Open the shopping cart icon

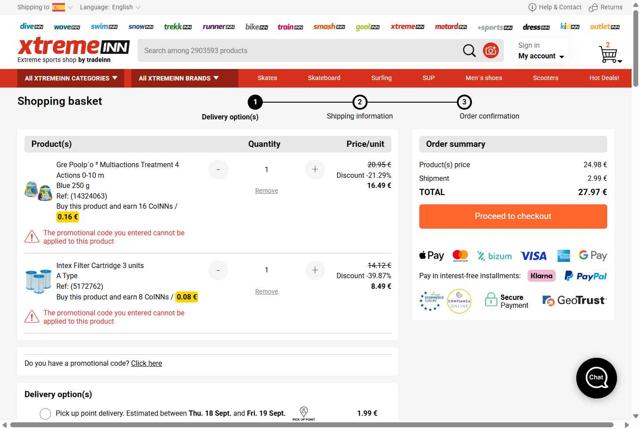609,54
